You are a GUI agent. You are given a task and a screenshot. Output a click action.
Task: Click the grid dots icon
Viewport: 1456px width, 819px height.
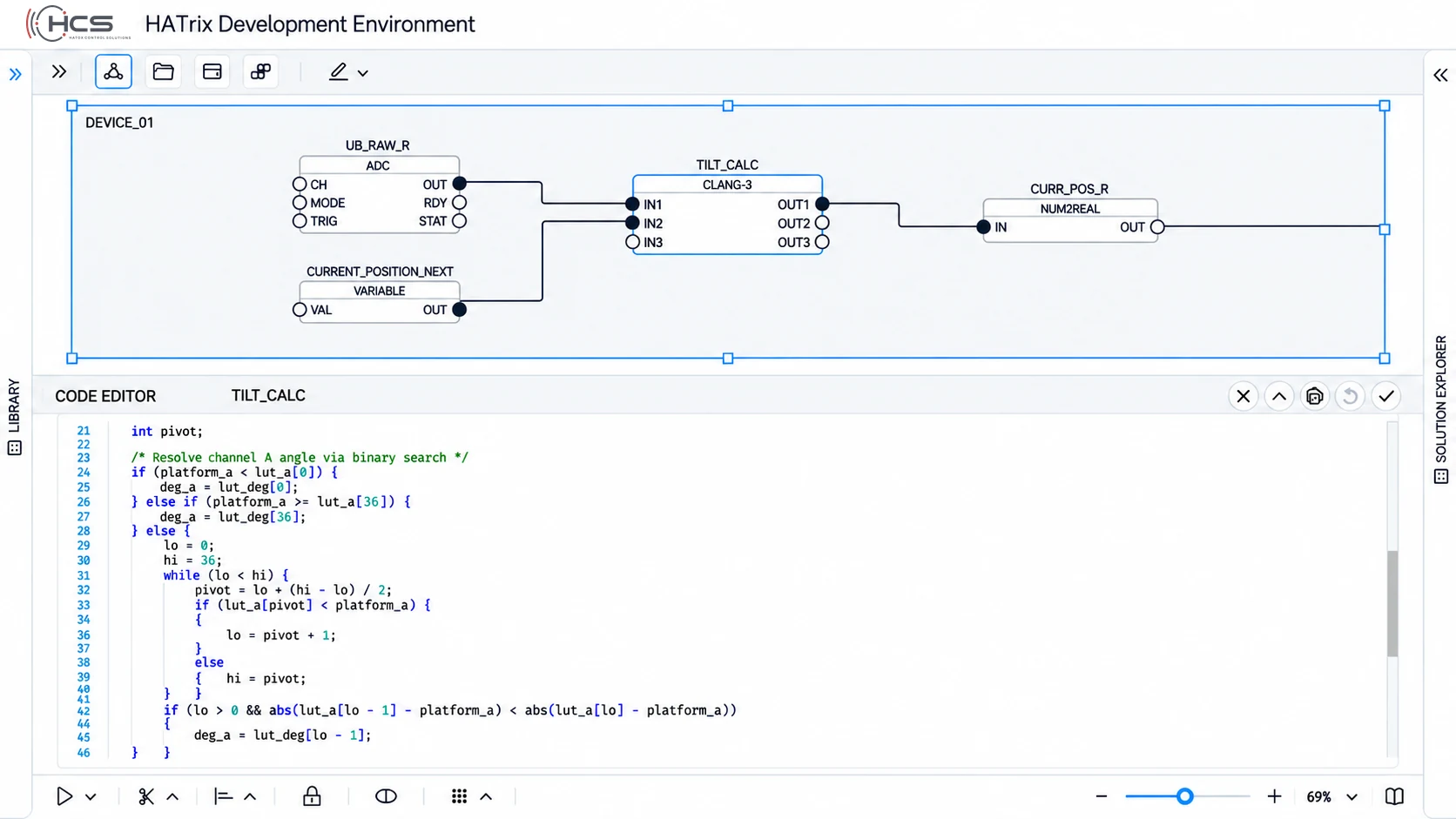click(x=459, y=796)
